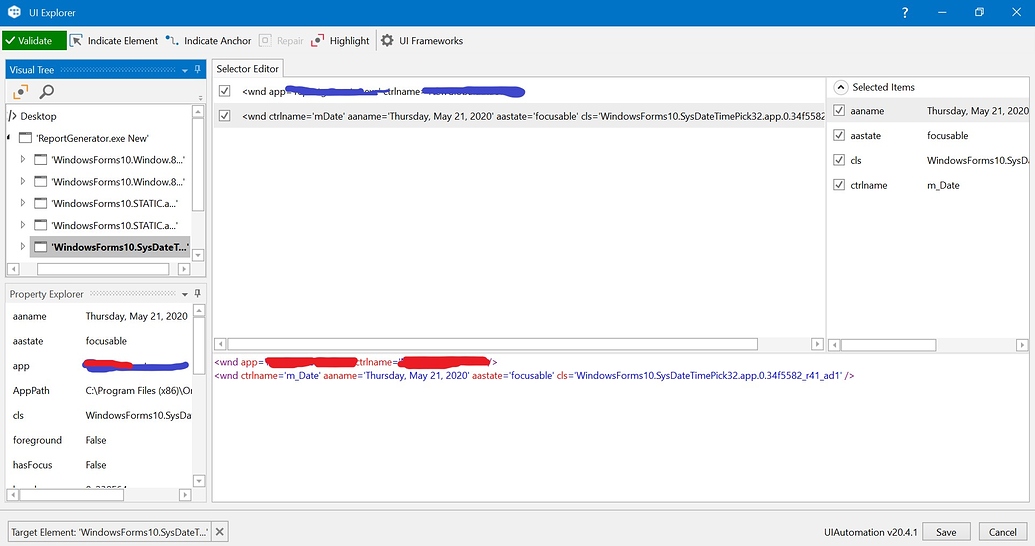
Task: Select hasFocus property row
Action: 100,465
